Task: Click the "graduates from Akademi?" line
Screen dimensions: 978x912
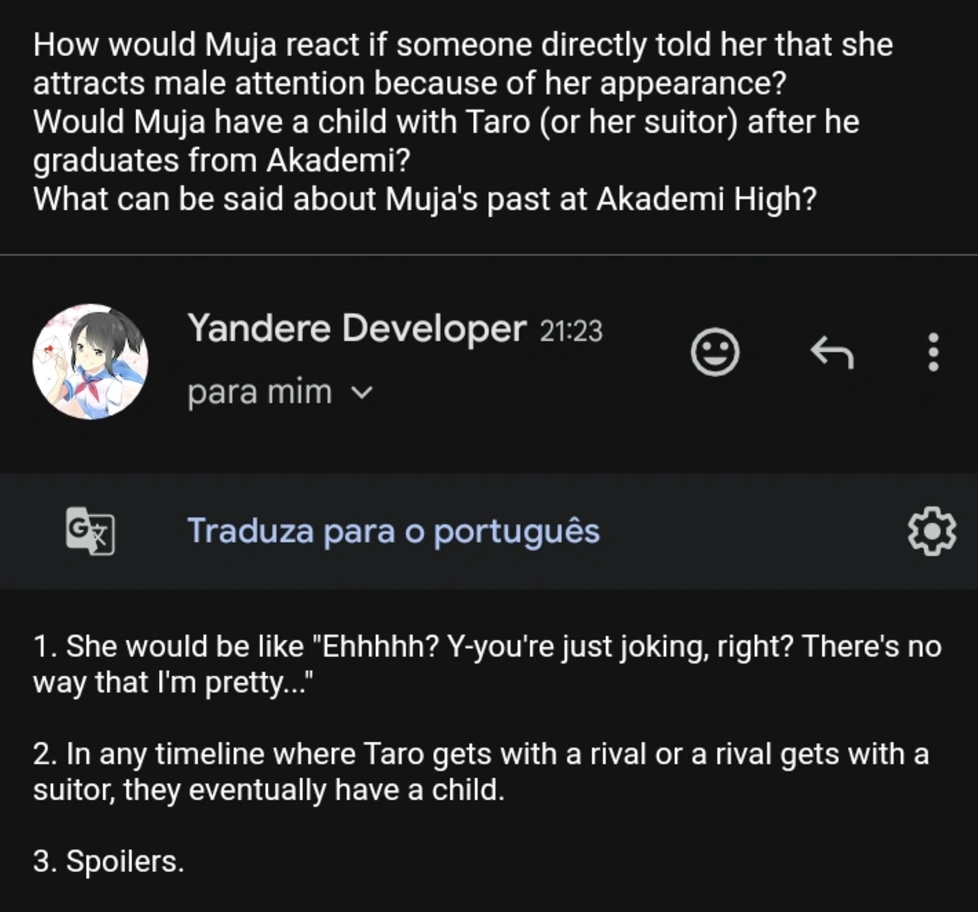Action: click(215, 160)
